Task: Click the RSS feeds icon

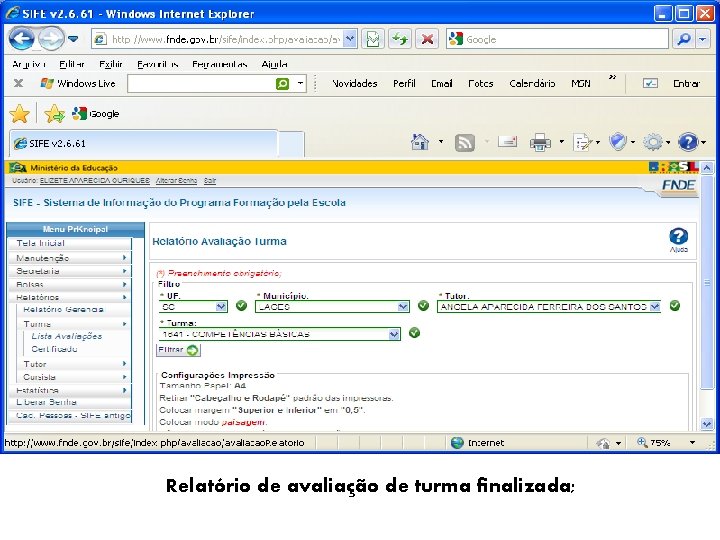Action: (x=465, y=143)
